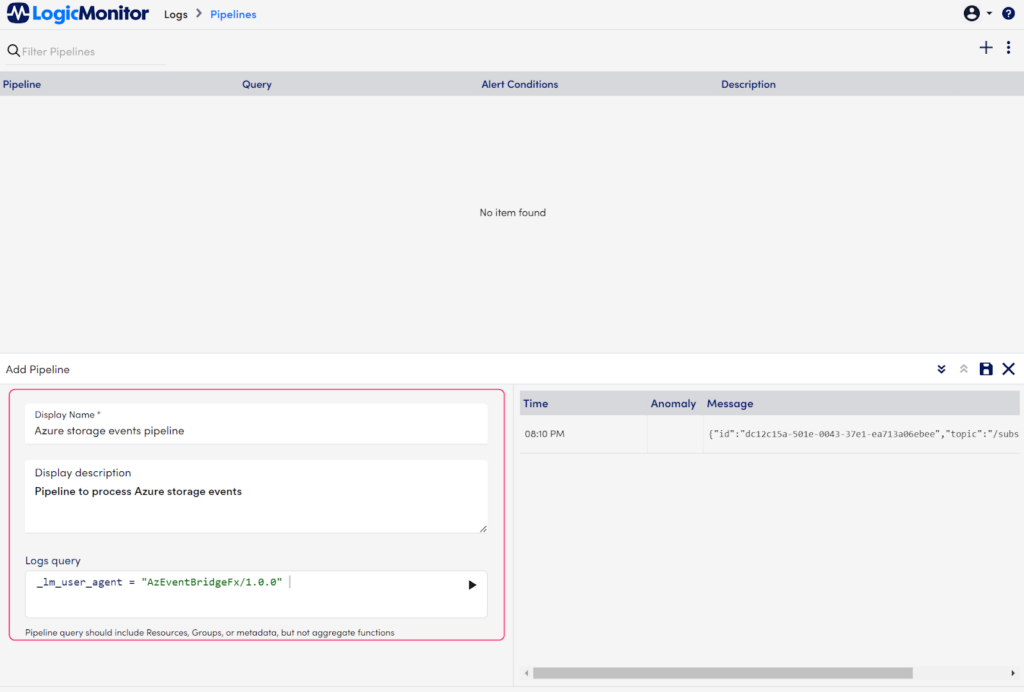The height and width of the screenshot is (692, 1024).
Task: Open the Pipelines breadcrumb link
Action: [x=233, y=14]
